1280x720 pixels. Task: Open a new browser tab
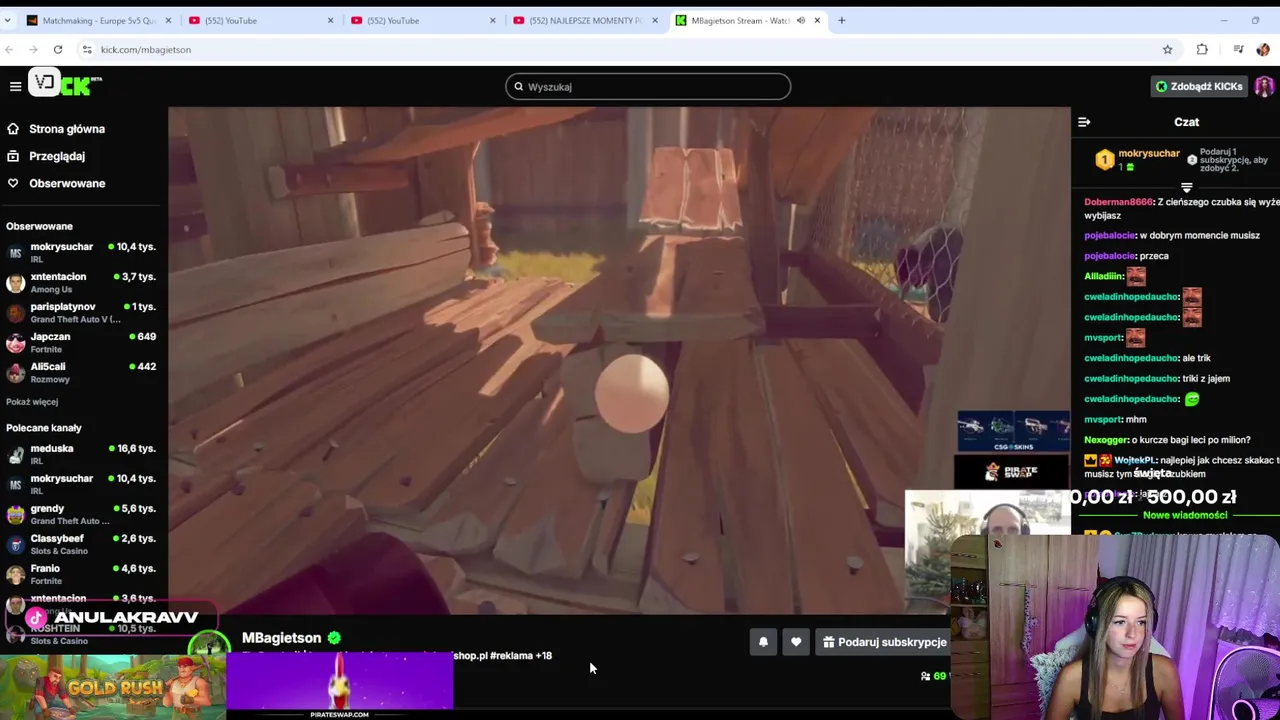pyautogui.click(x=841, y=20)
